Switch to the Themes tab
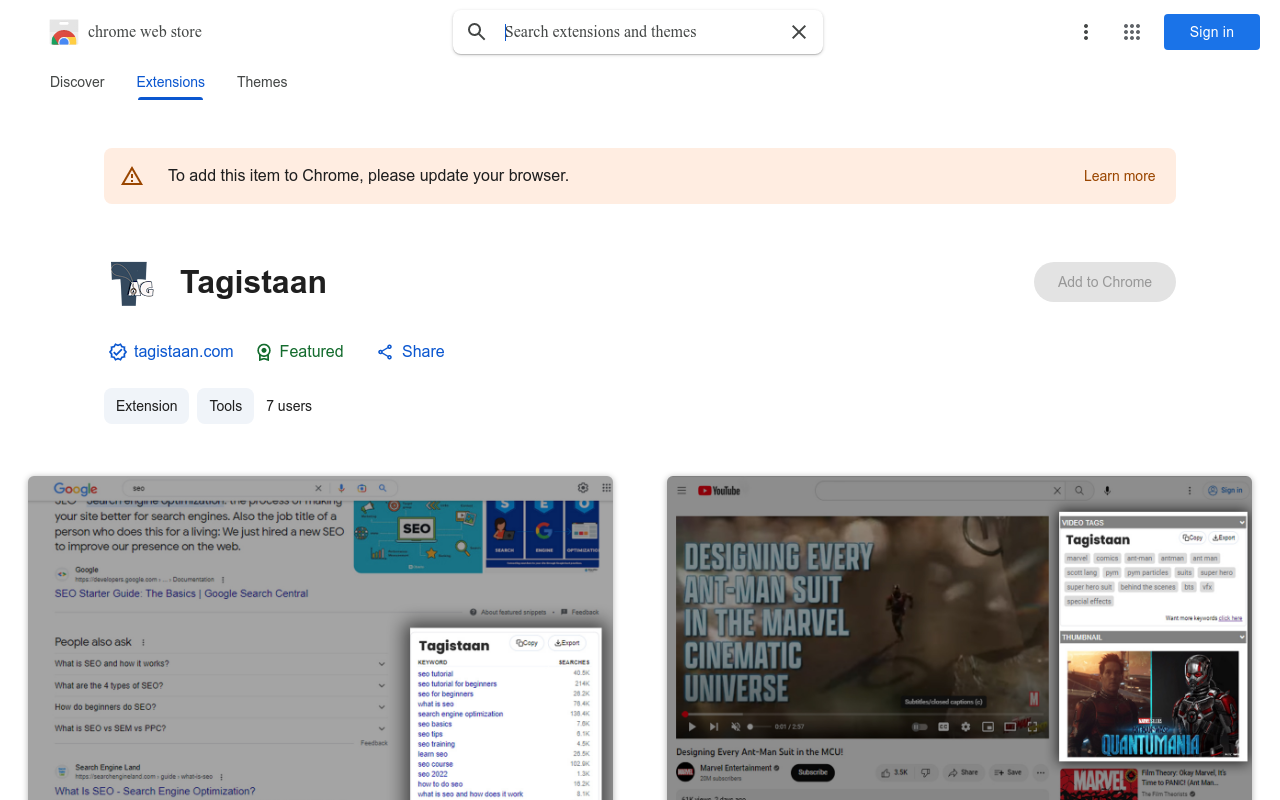The height and width of the screenshot is (800, 1280). click(262, 82)
